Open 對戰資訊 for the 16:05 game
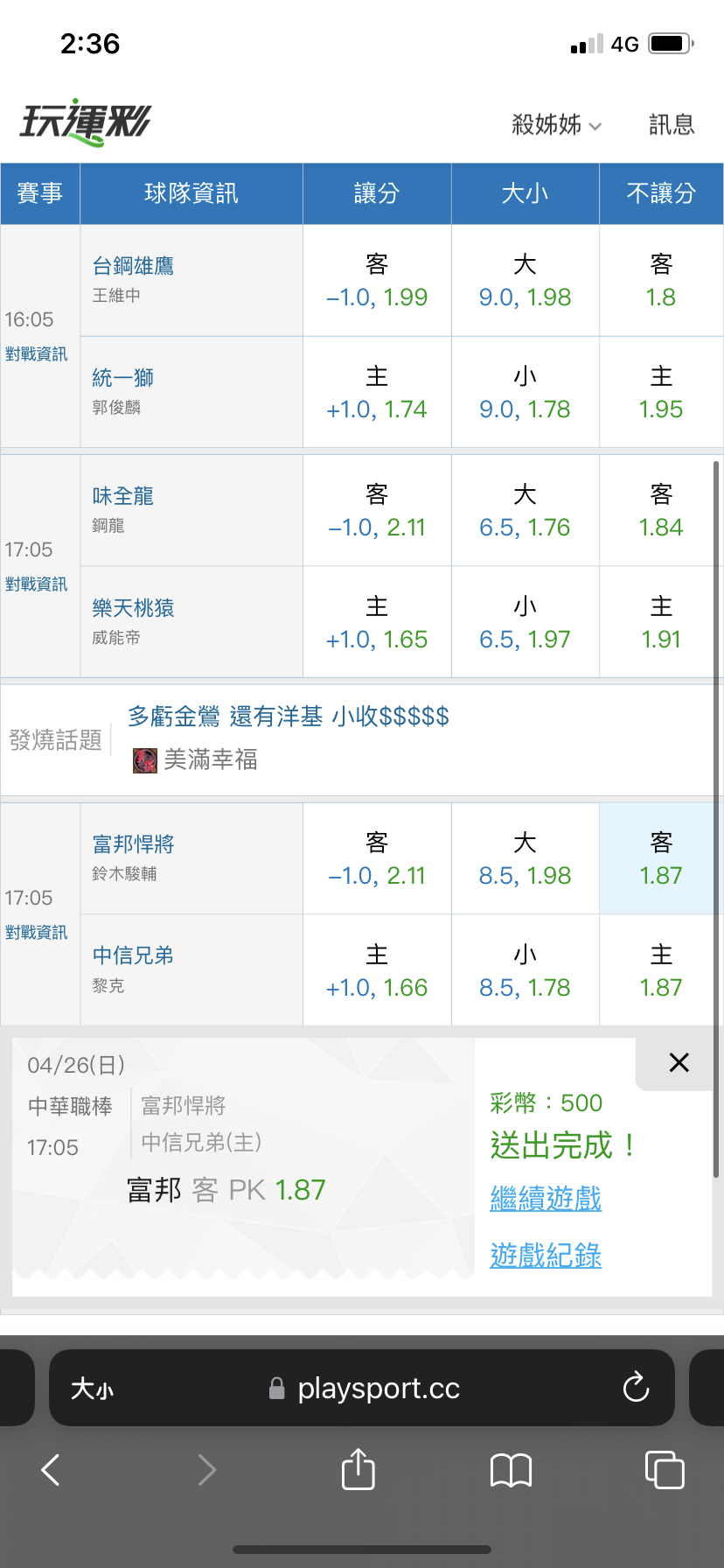 point(36,354)
